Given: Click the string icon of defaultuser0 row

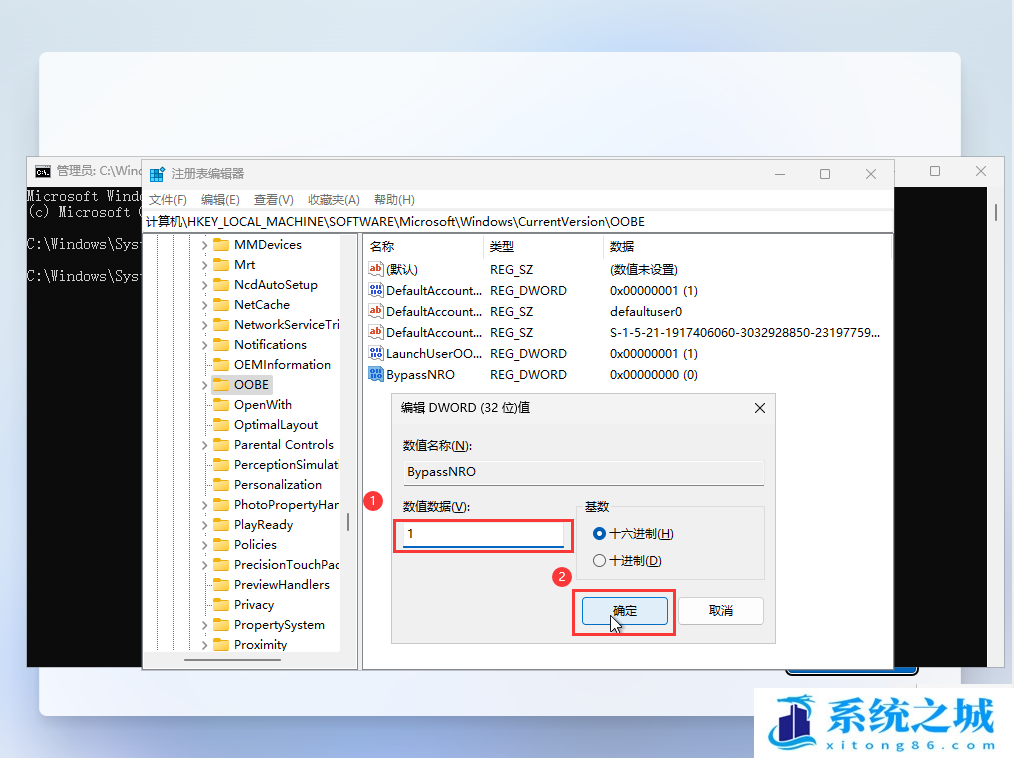Looking at the screenshot, I should (x=376, y=311).
